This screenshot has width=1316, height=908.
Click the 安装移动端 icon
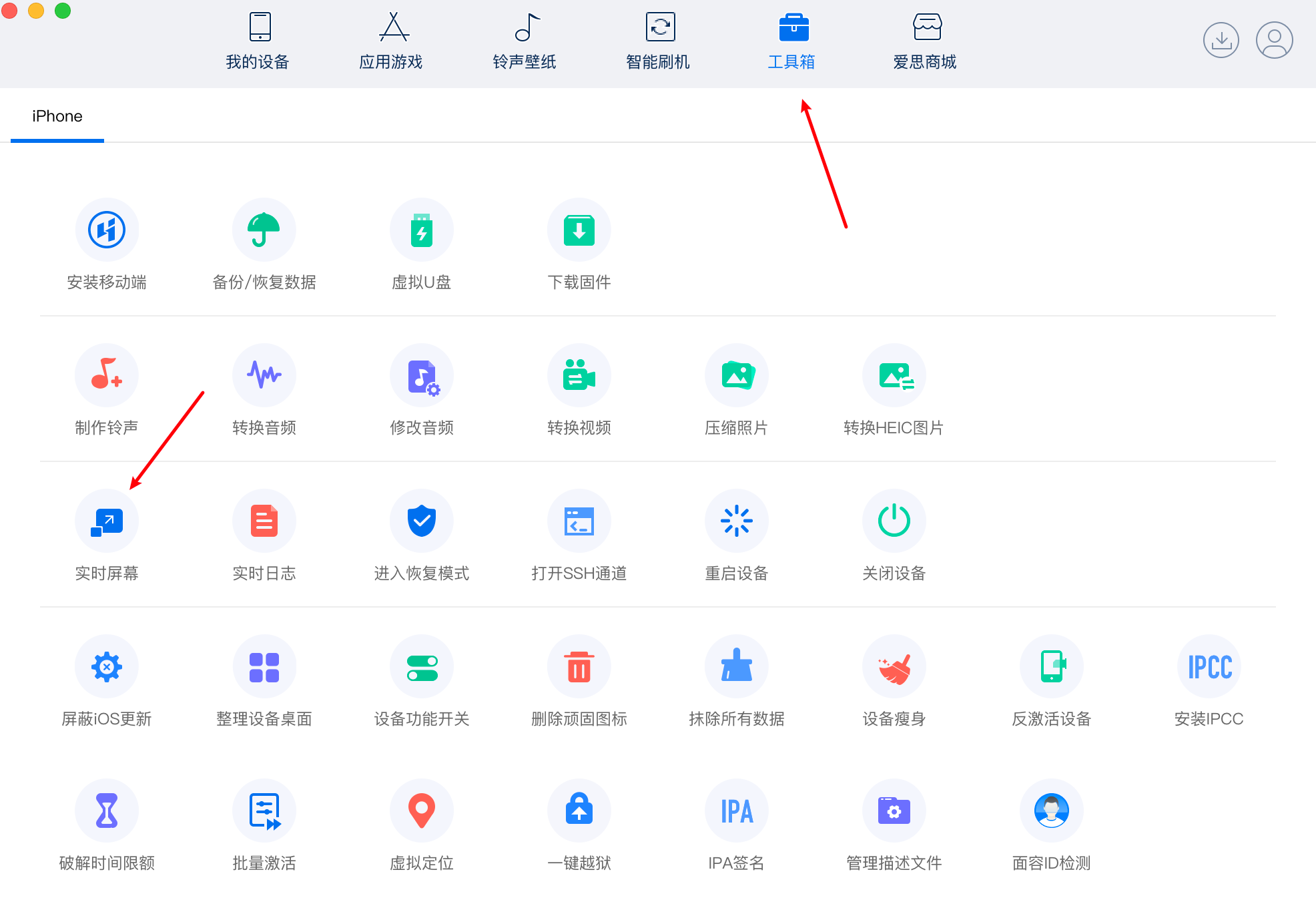click(x=107, y=230)
